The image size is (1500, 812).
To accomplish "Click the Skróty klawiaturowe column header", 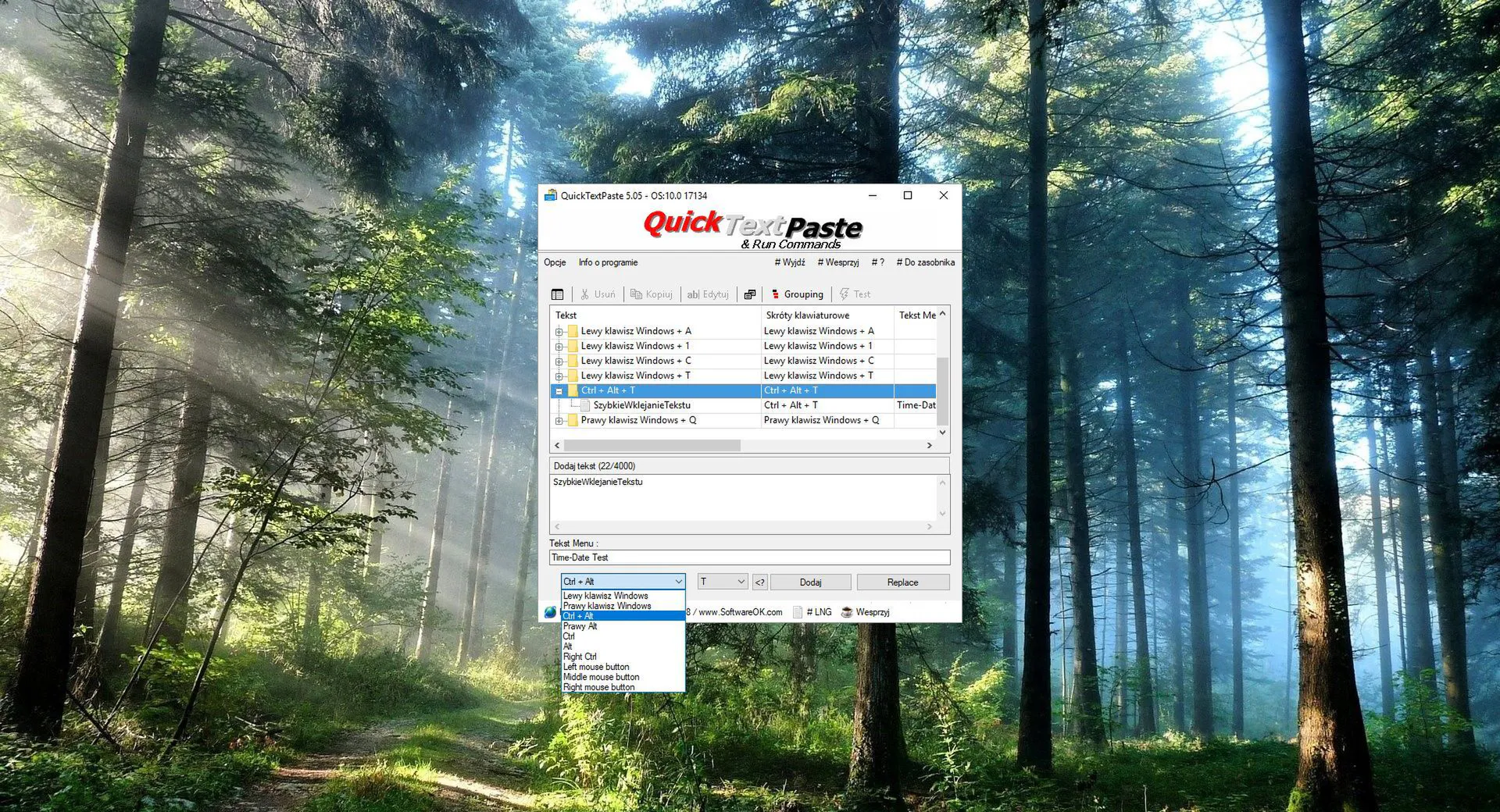I will [827, 315].
